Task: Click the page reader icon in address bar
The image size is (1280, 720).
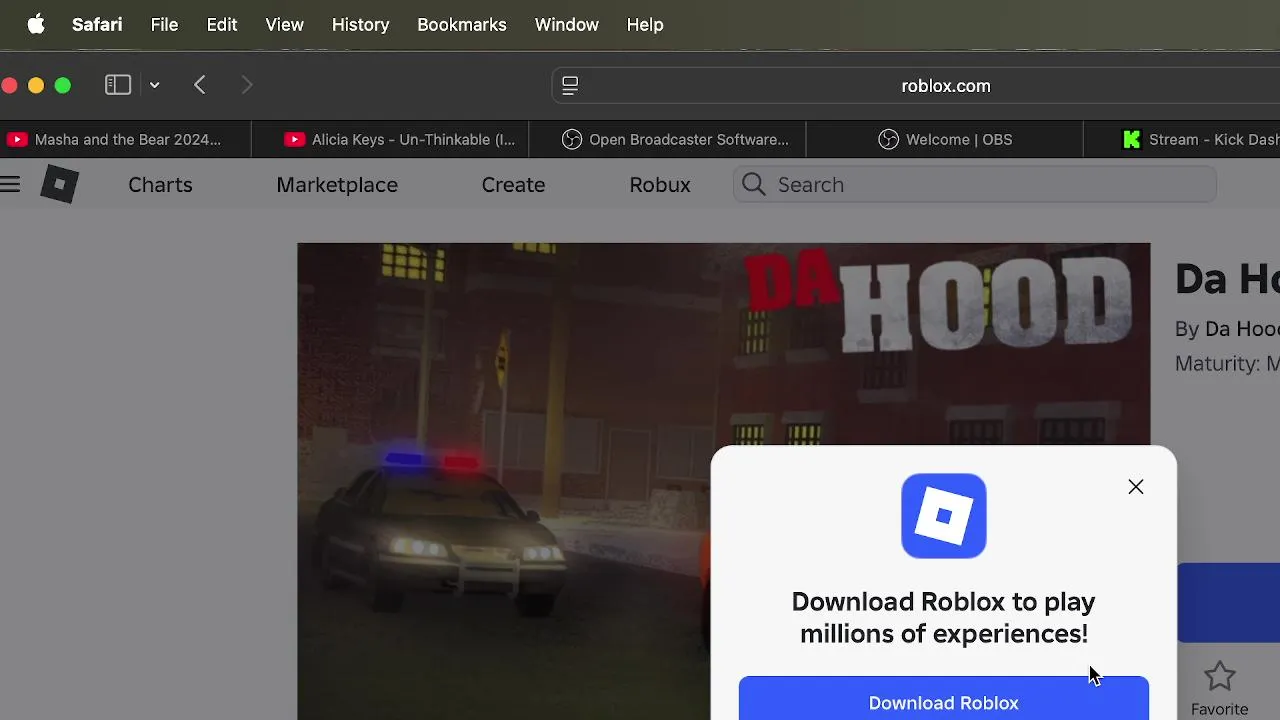Action: pyautogui.click(x=570, y=86)
